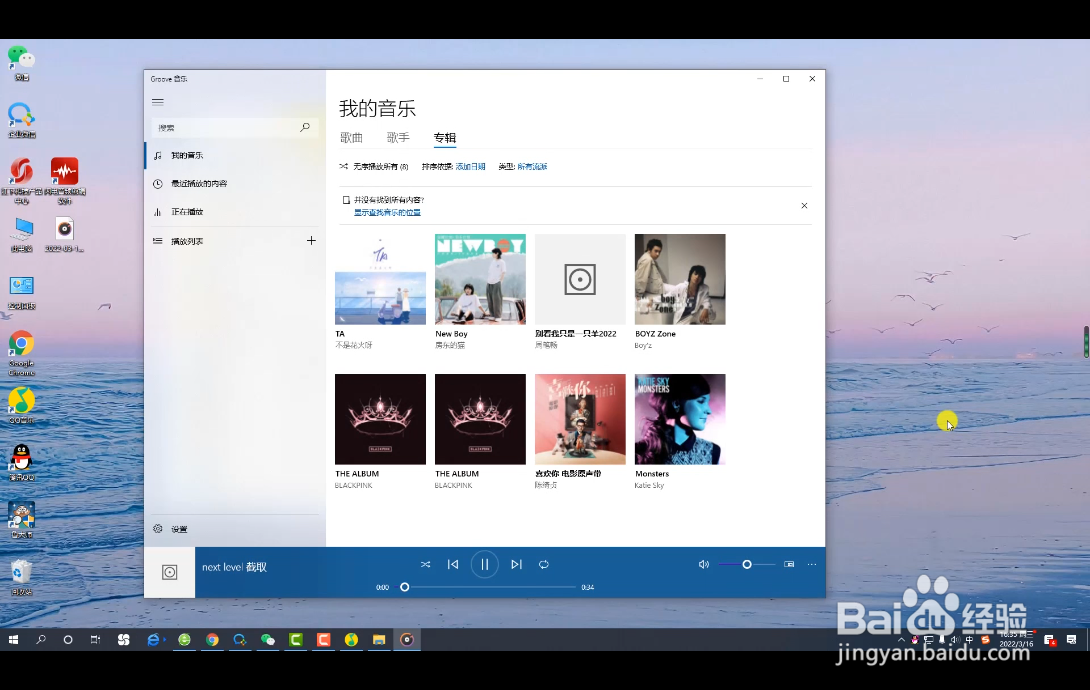Select the 专辑 albums tab
Screen dimensions: 1090x690
[445, 138]
